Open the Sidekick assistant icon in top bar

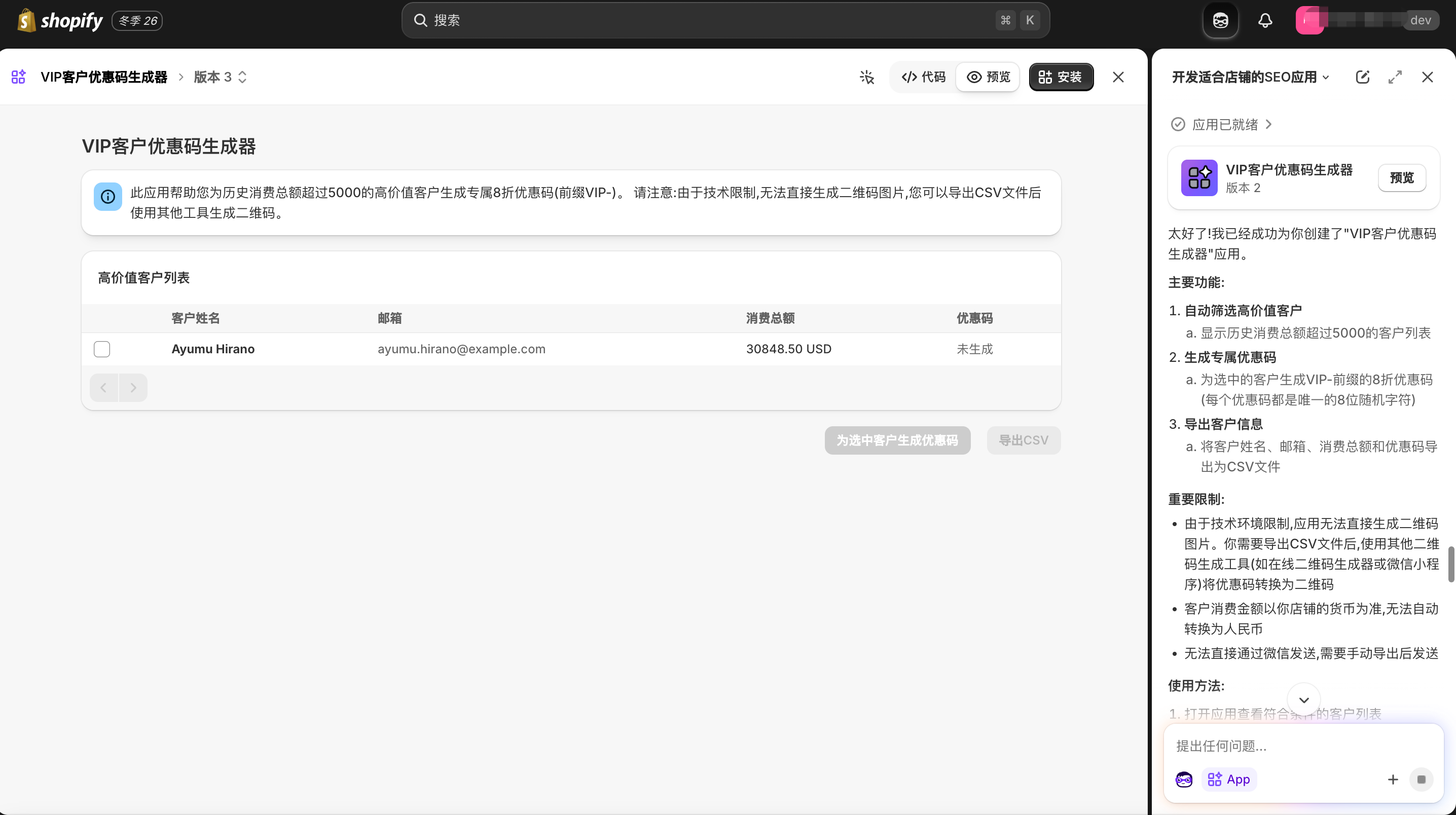pyautogui.click(x=1220, y=20)
